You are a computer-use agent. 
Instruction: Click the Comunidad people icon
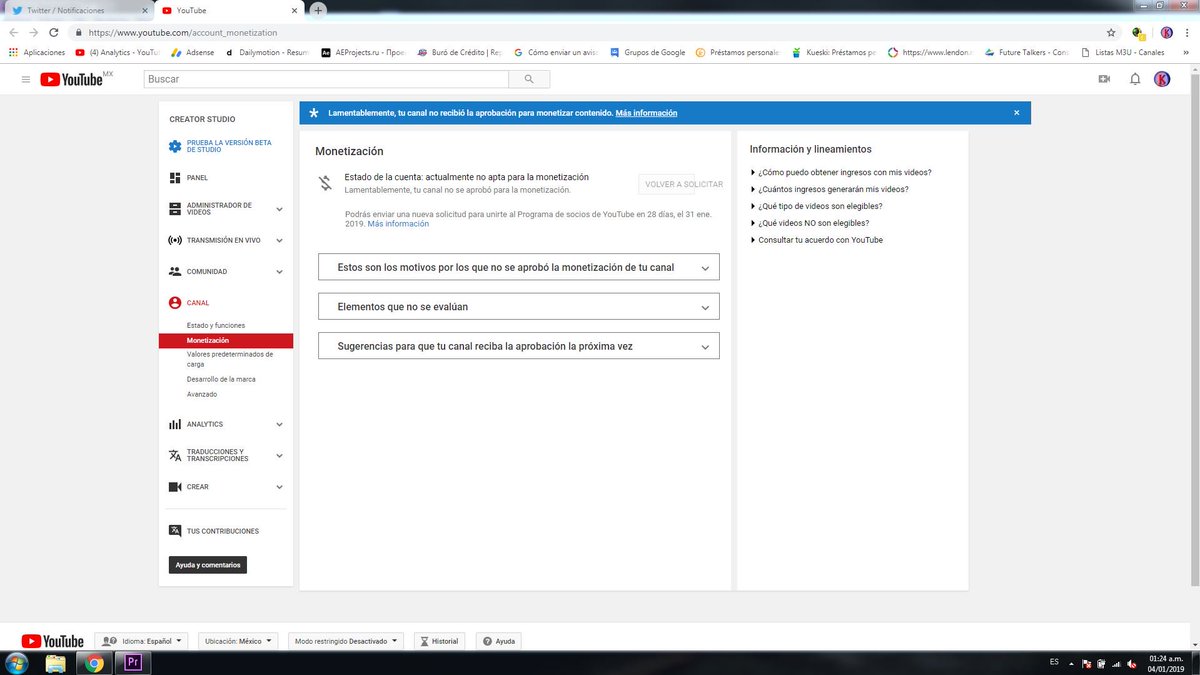coord(175,271)
